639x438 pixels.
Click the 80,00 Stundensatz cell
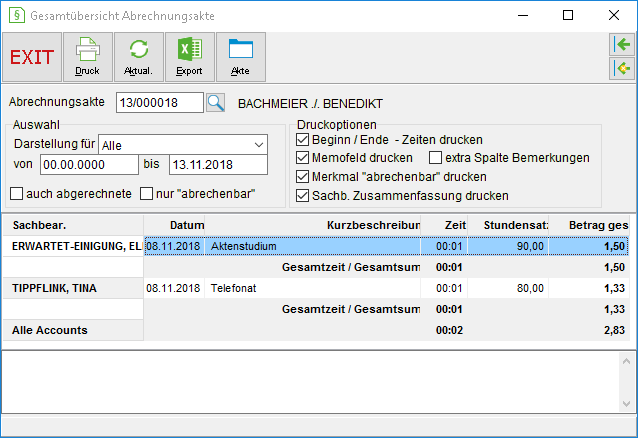coord(508,288)
